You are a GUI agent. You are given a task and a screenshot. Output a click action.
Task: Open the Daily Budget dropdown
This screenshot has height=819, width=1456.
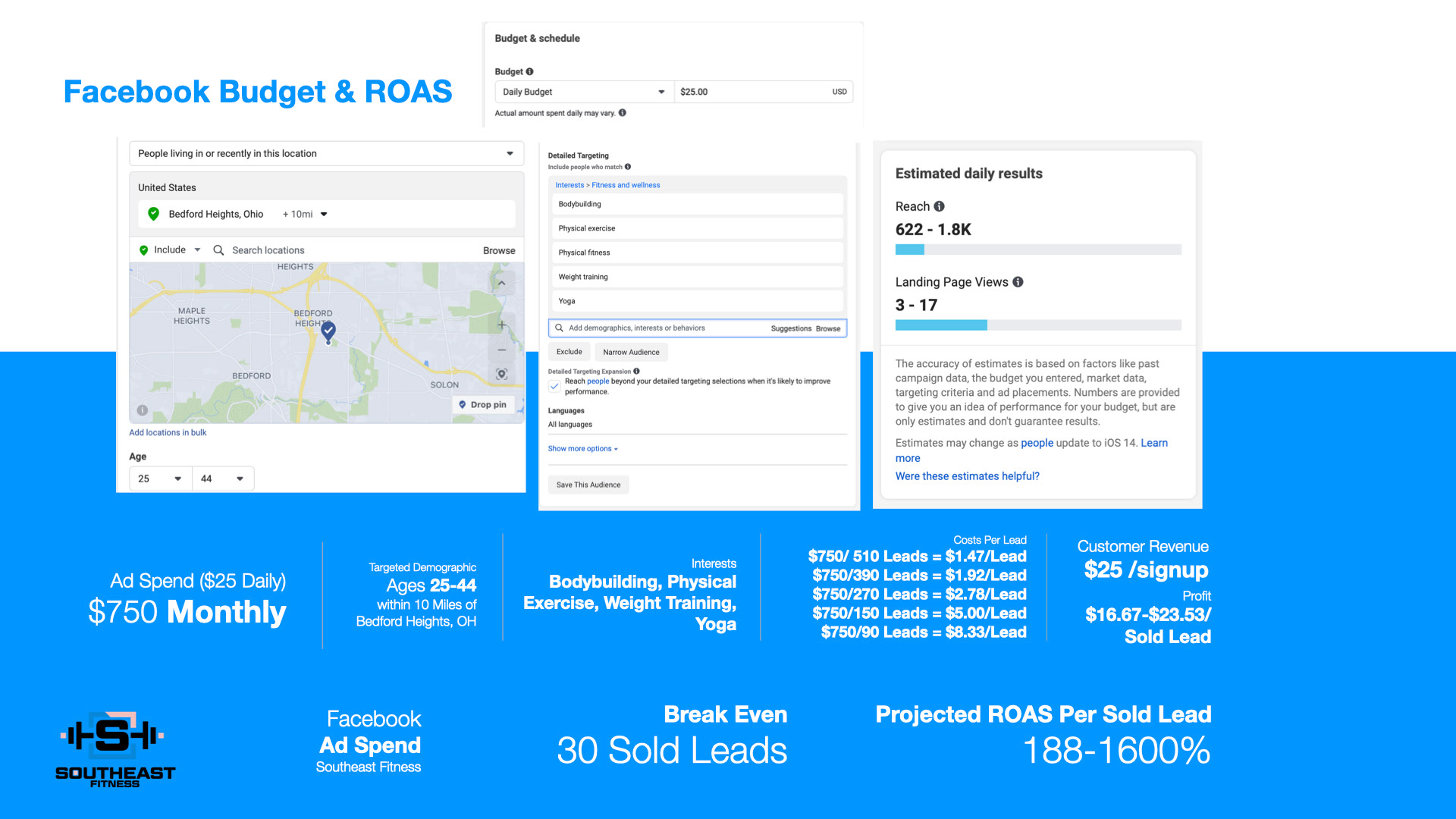tap(584, 92)
